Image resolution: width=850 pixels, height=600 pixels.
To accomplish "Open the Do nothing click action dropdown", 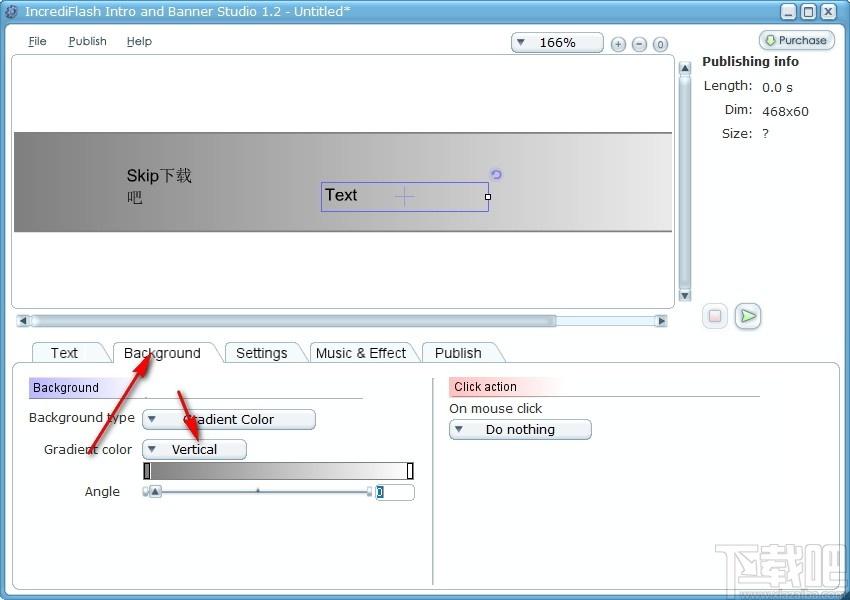I will click(x=520, y=430).
